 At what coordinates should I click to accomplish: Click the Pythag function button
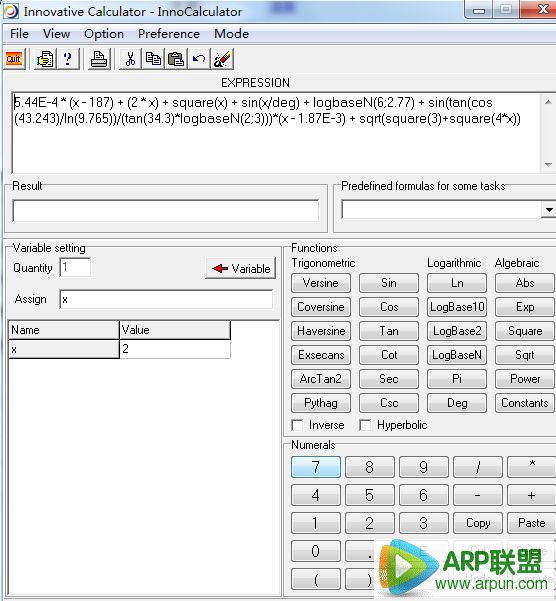click(321, 403)
